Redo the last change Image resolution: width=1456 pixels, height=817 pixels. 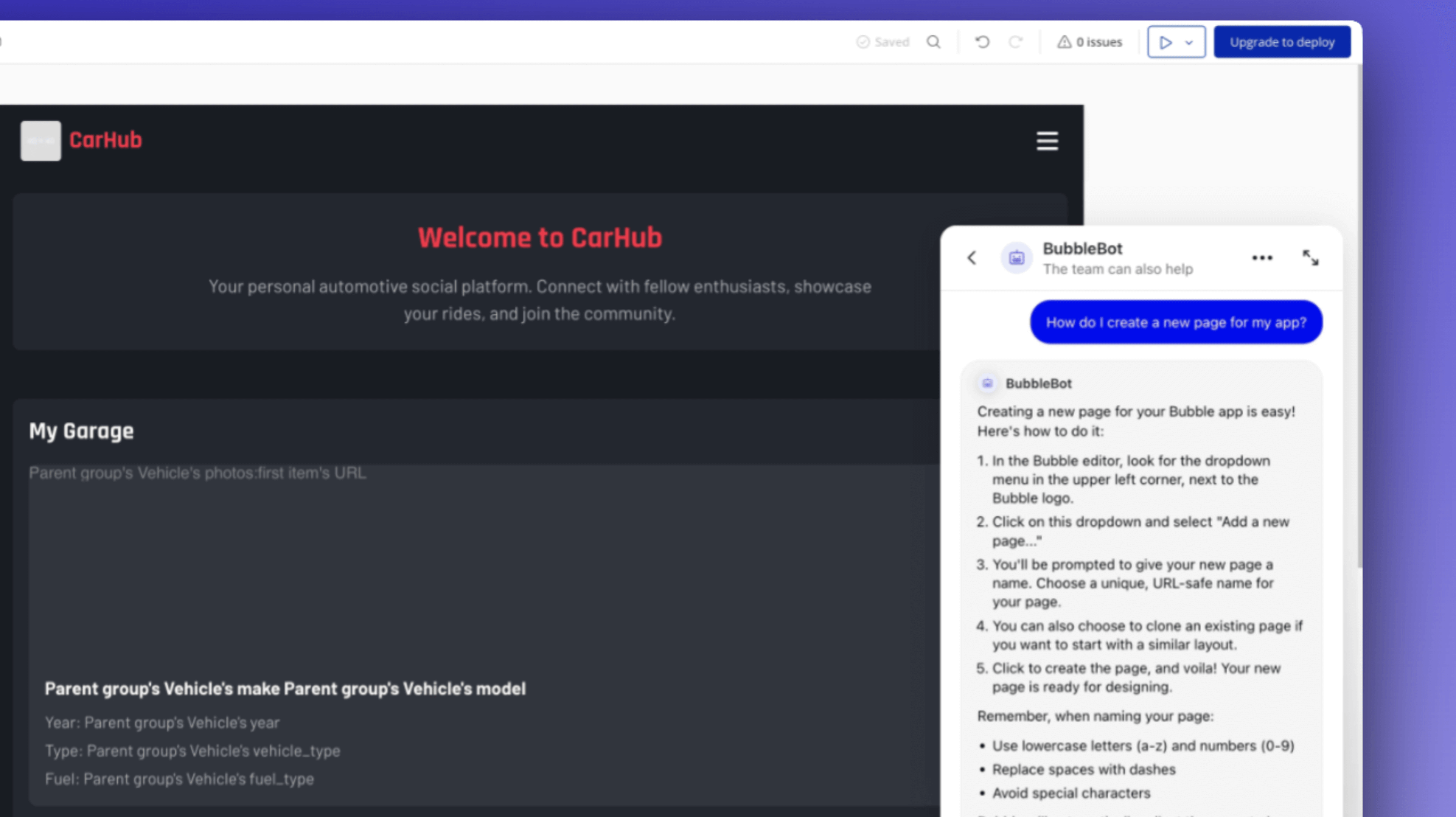click(1016, 42)
